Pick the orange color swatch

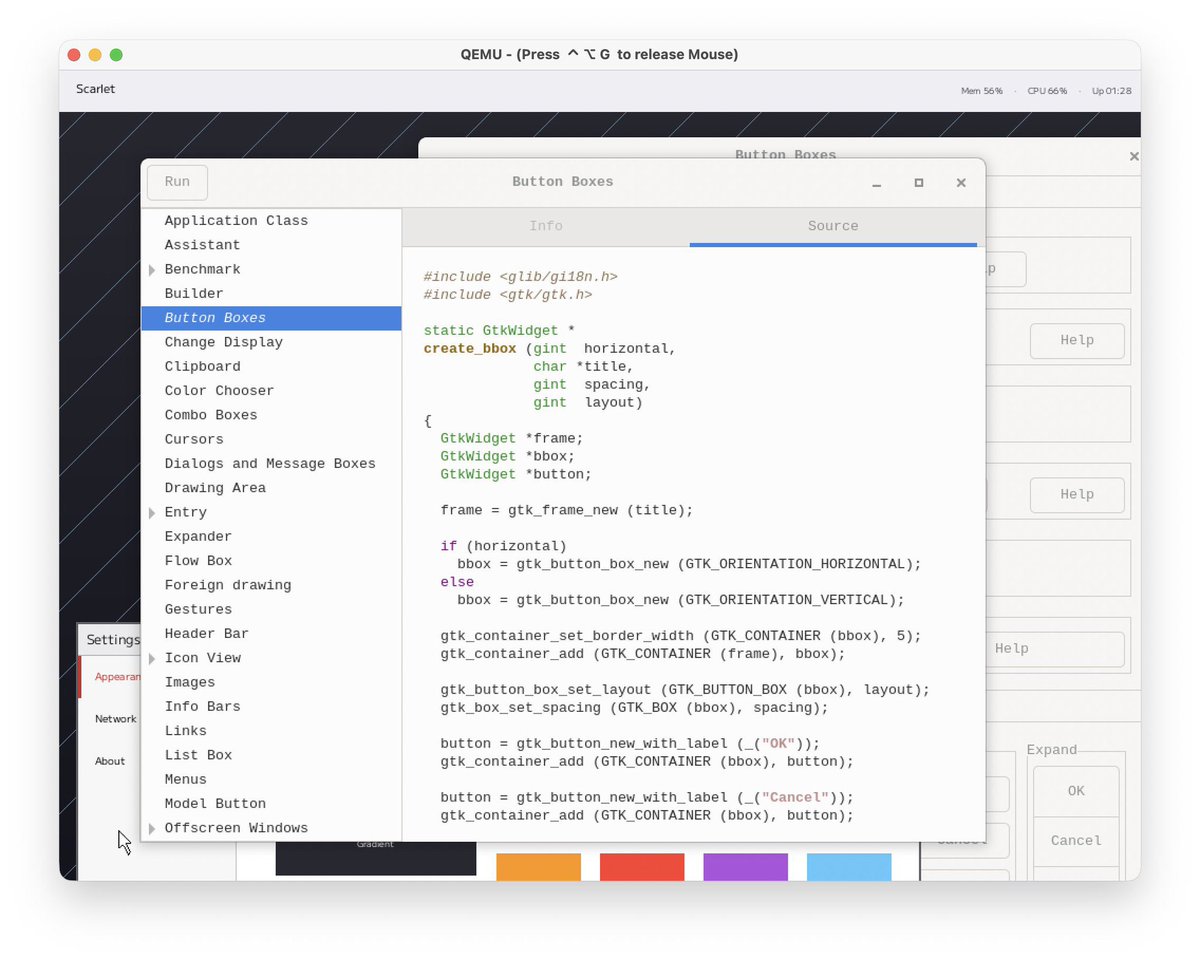[x=539, y=866]
